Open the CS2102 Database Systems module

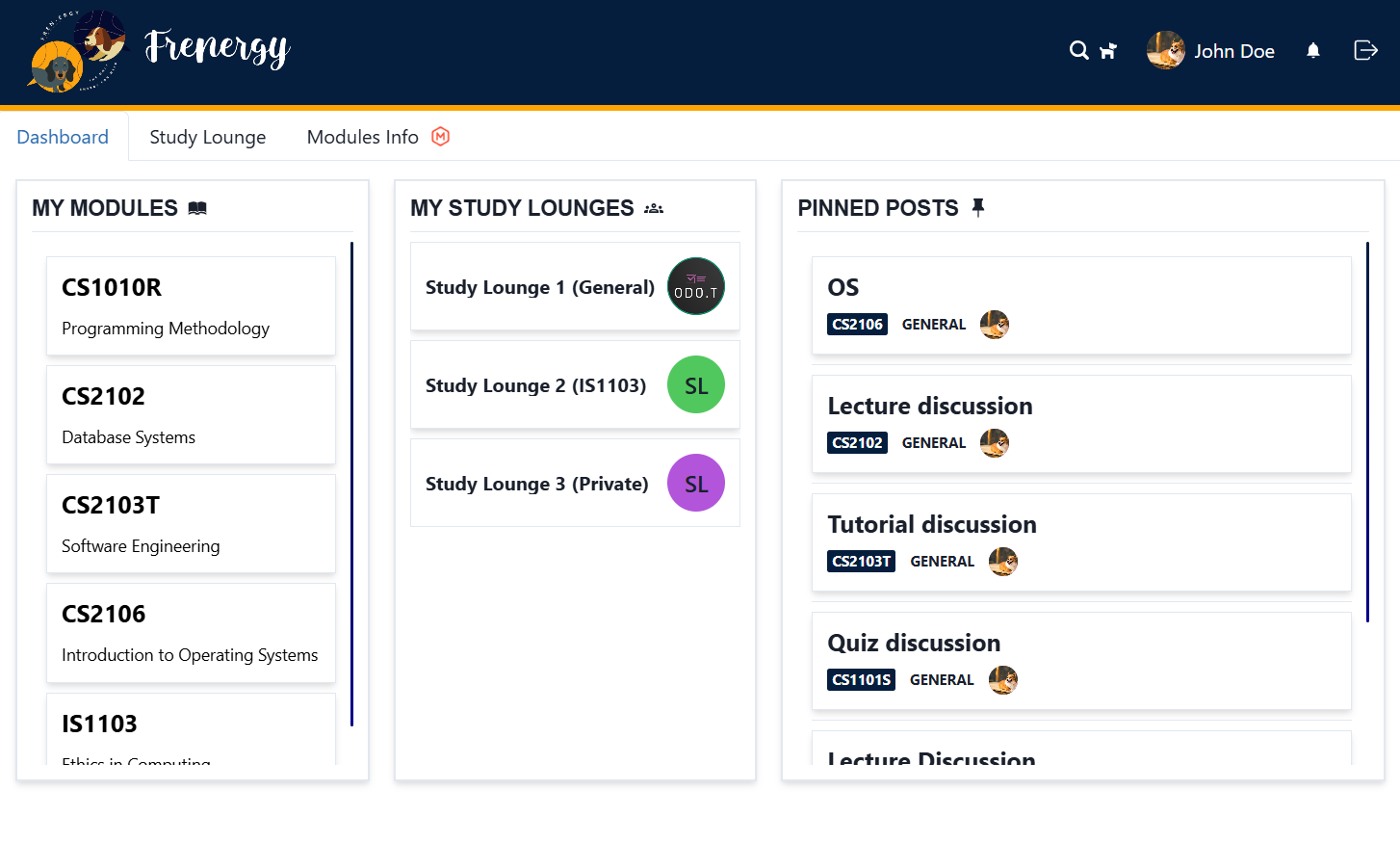coord(191,414)
